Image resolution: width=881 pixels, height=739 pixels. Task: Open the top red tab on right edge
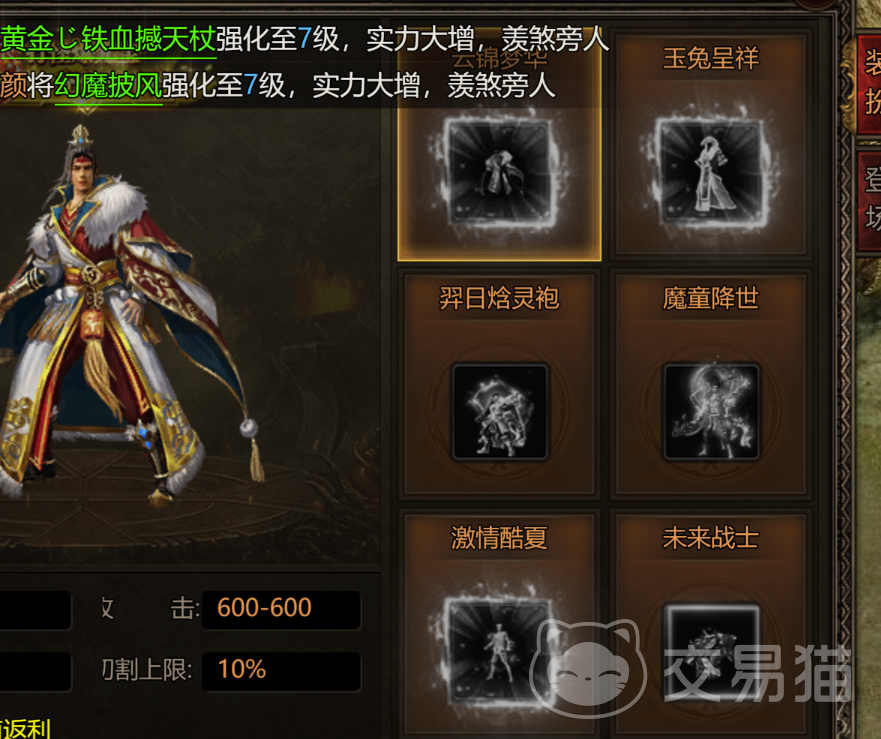coord(869,84)
